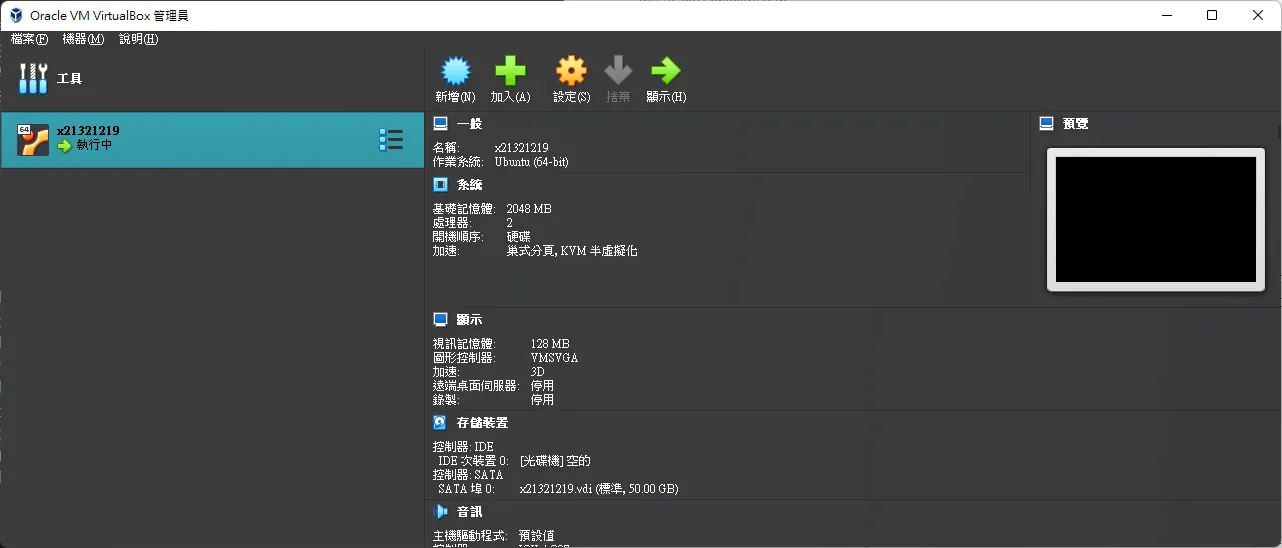
Task: Open the x21321219 machine list menu icon
Action: [391, 140]
